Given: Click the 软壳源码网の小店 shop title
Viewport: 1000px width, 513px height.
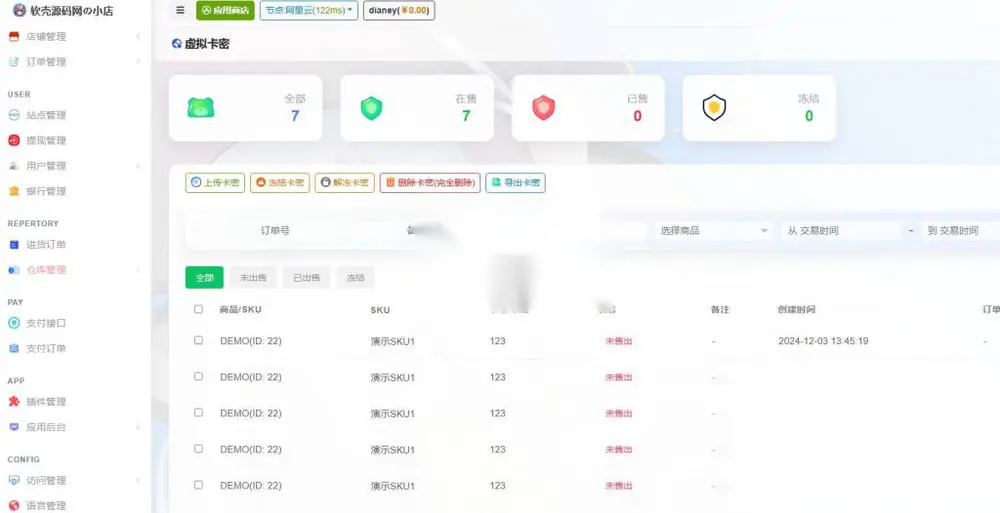Looking at the screenshot, I should (72, 11).
